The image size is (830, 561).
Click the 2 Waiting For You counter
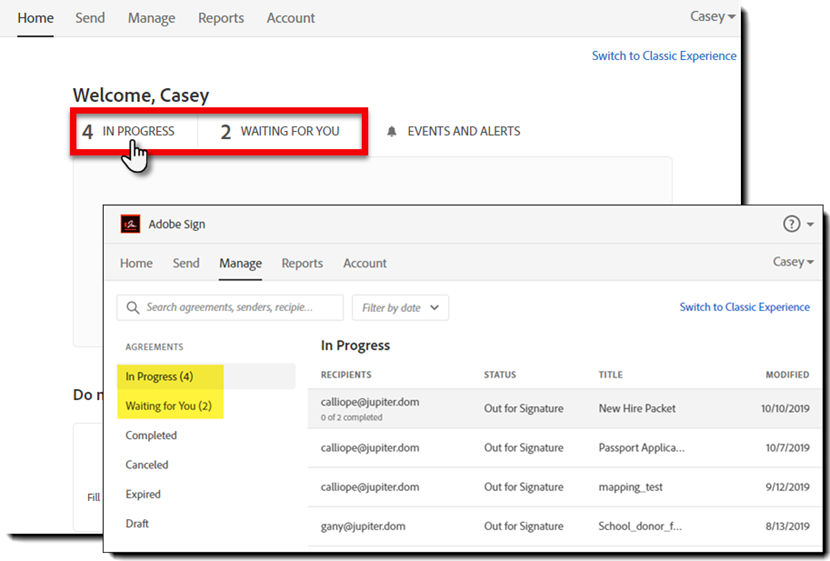(x=280, y=131)
